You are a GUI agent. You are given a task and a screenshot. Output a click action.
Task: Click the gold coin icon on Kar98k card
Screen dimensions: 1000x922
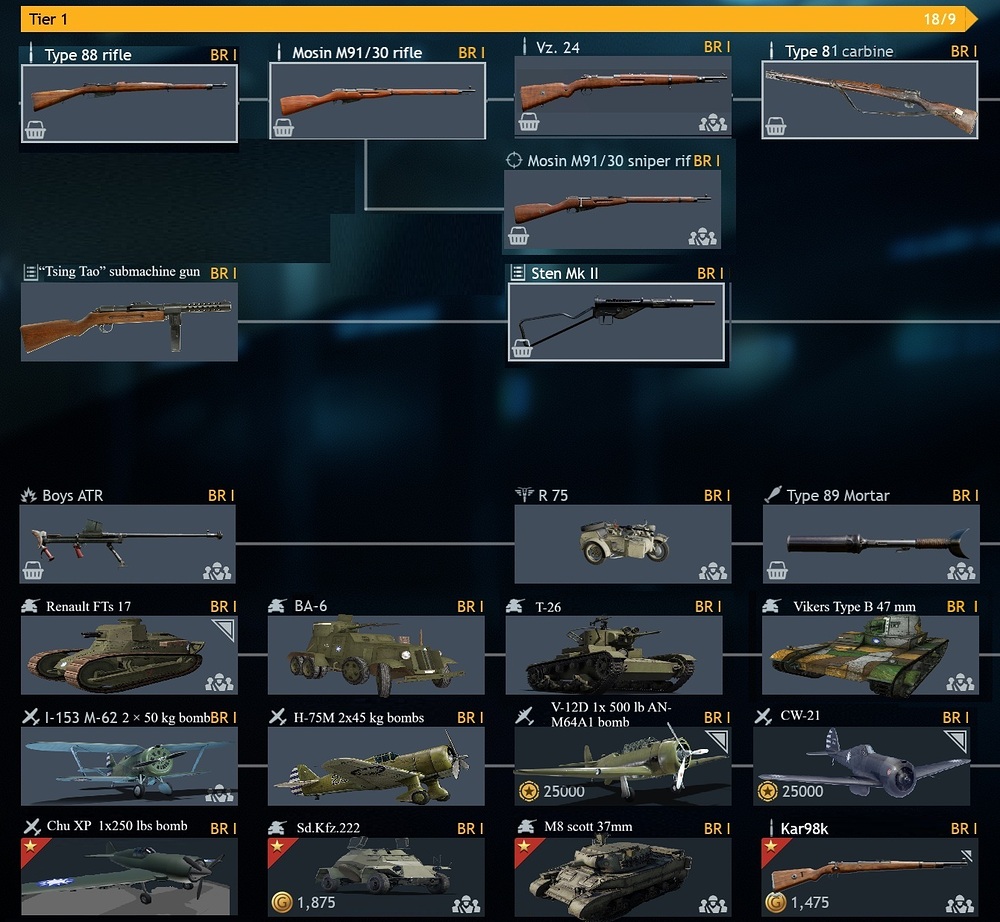pyautogui.click(x=775, y=902)
